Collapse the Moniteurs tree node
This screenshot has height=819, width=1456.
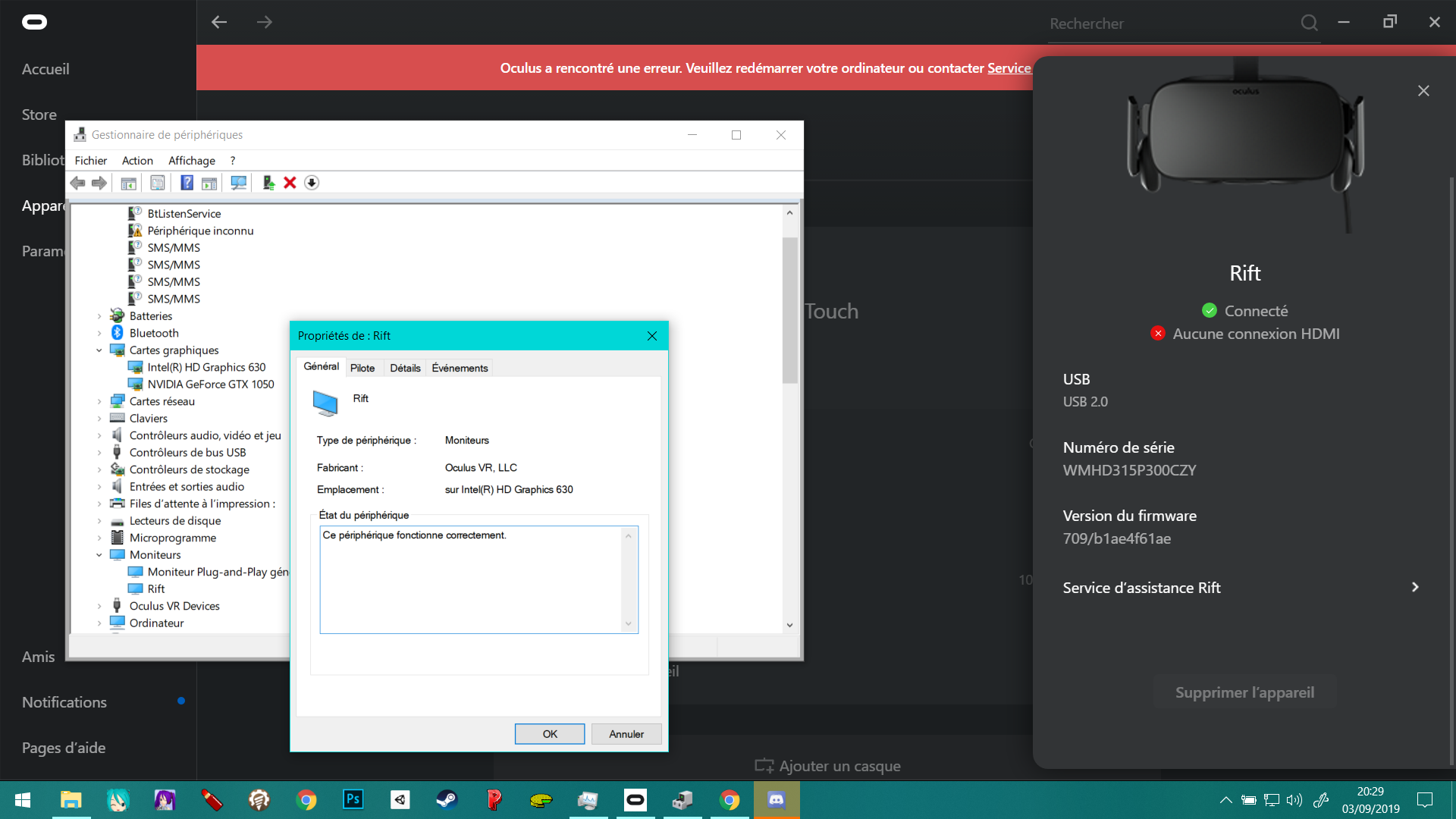(x=99, y=555)
